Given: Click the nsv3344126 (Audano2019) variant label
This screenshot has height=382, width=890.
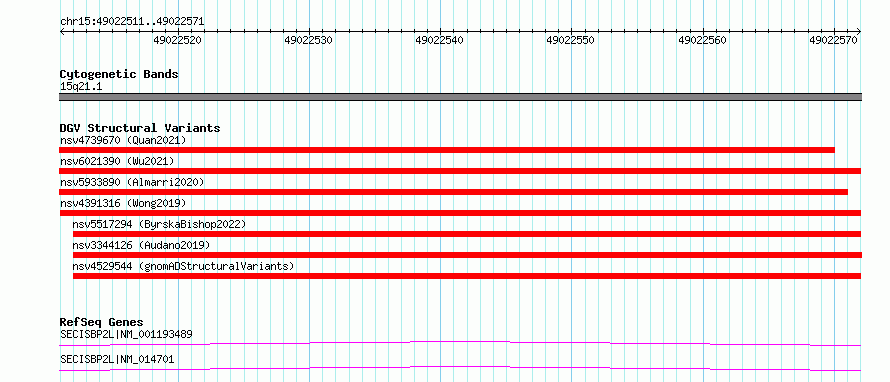Looking at the screenshot, I should click(141, 245).
